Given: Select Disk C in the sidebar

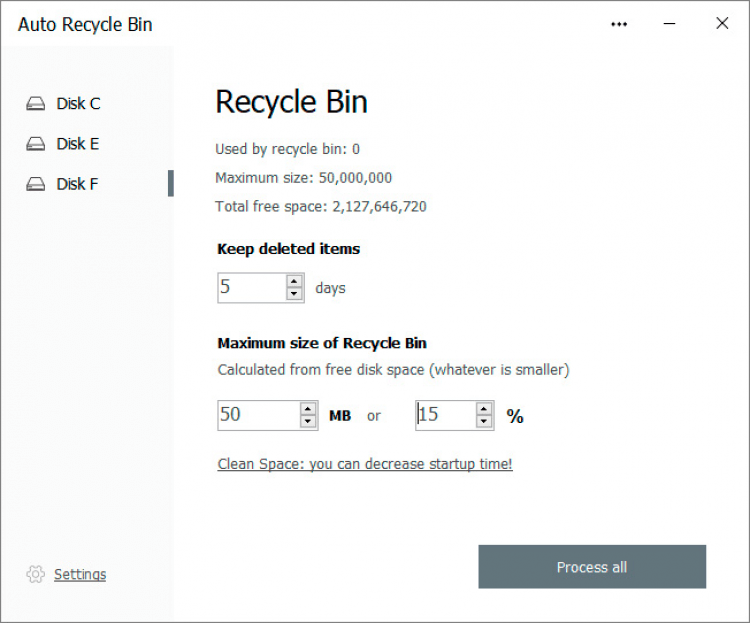Looking at the screenshot, I should tap(78, 104).
